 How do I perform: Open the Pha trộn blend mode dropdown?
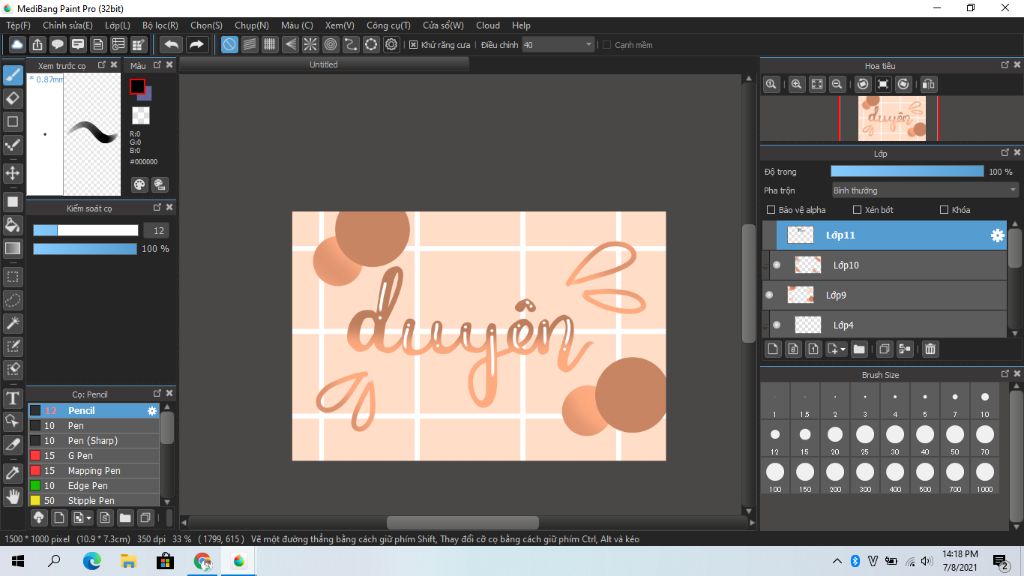[924, 191]
